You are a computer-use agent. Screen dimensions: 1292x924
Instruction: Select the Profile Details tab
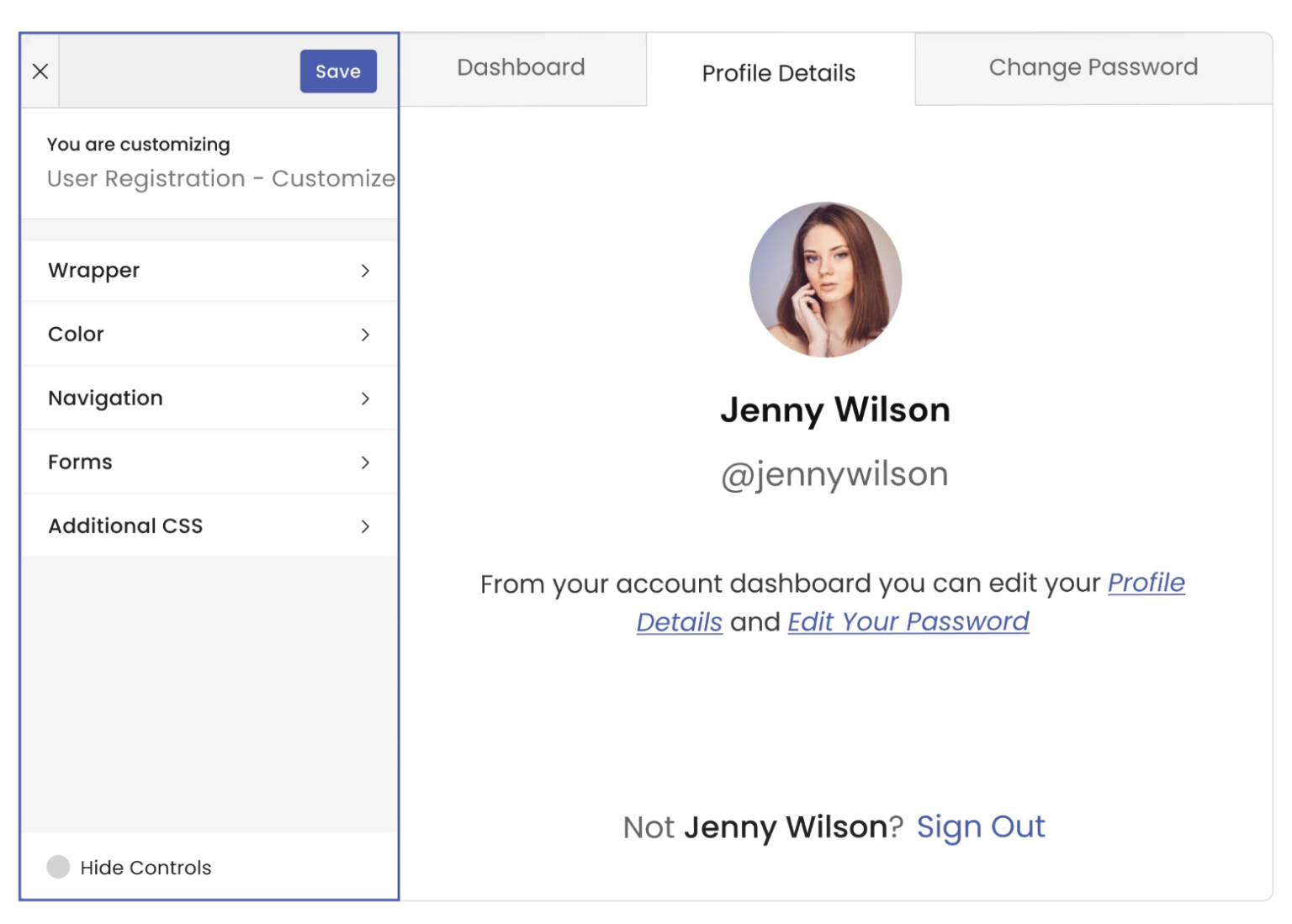pos(778,72)
